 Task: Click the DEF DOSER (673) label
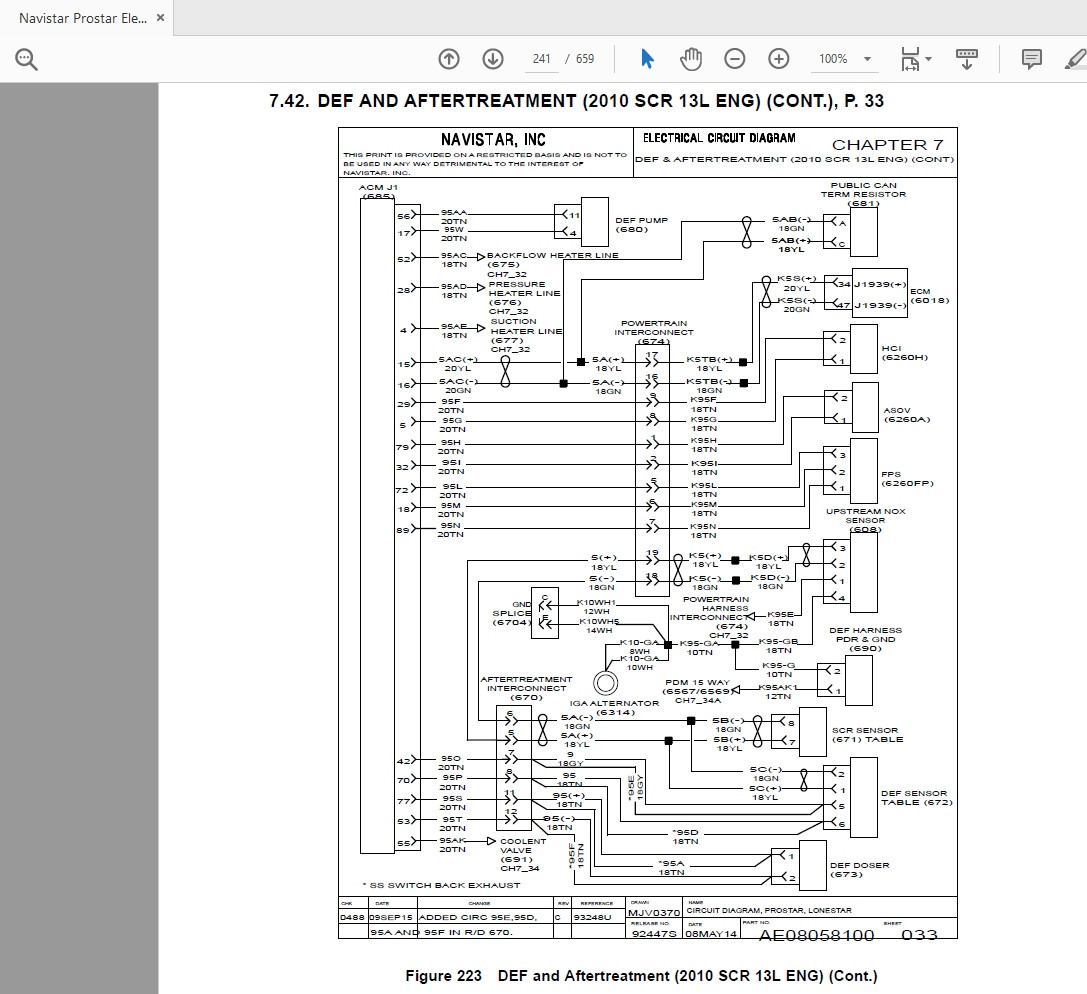(x=860, y=870)
